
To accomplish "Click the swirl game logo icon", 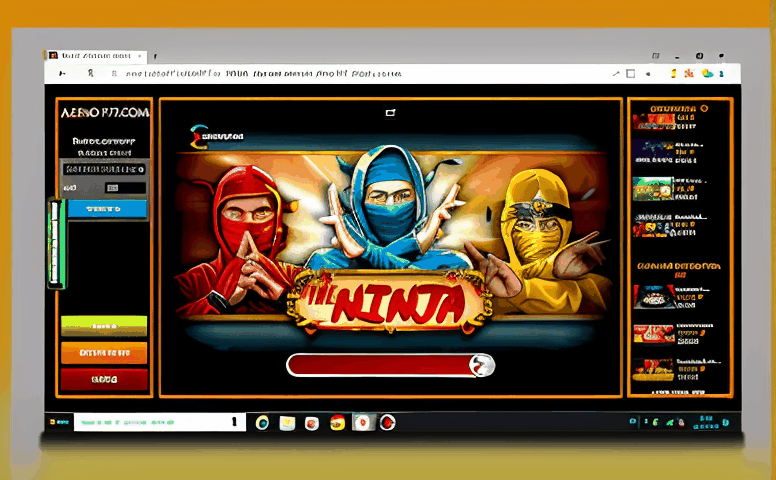I will 197,133.
